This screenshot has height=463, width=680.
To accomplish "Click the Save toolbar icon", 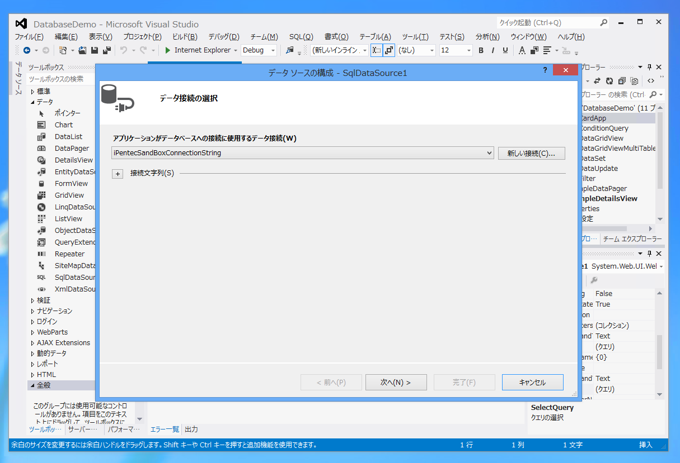I will tap(95, 50).
